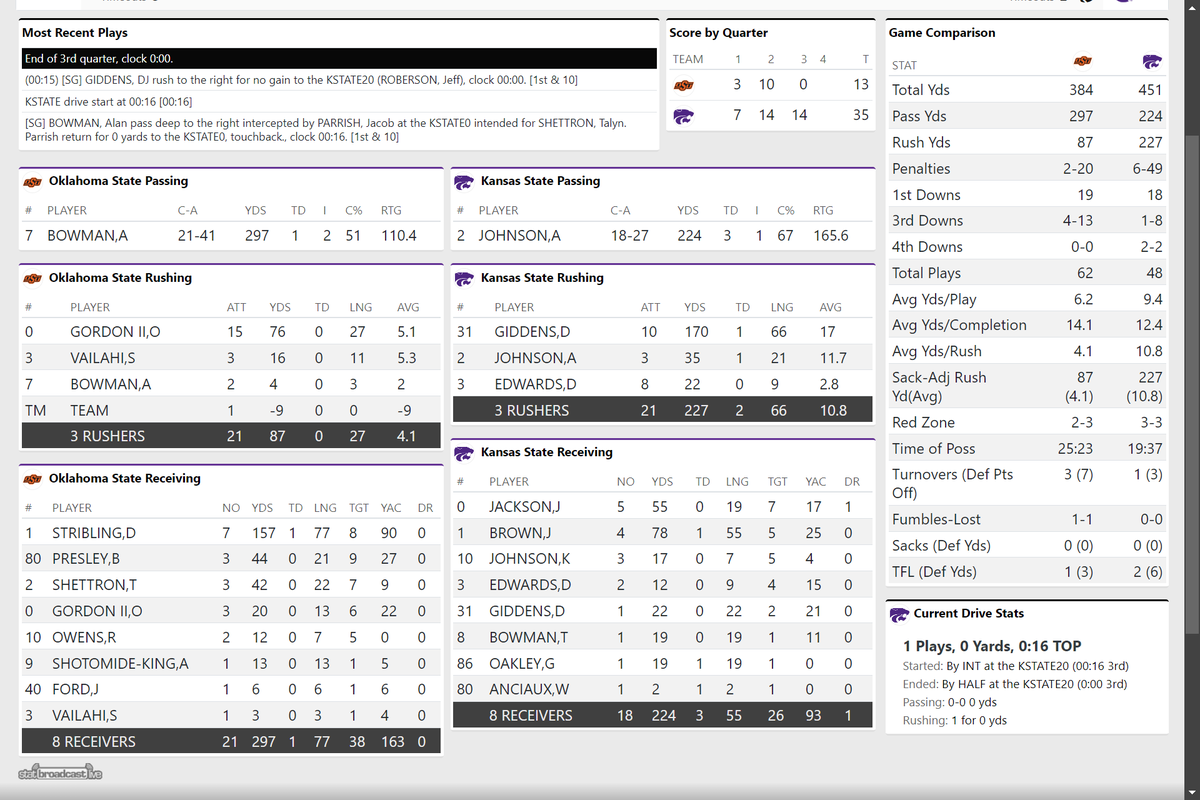The width and height of the screenshot is (1200, 800).
Task: Click the Oklahoma State logo in Score by Quarter
Action: (684, 85)
